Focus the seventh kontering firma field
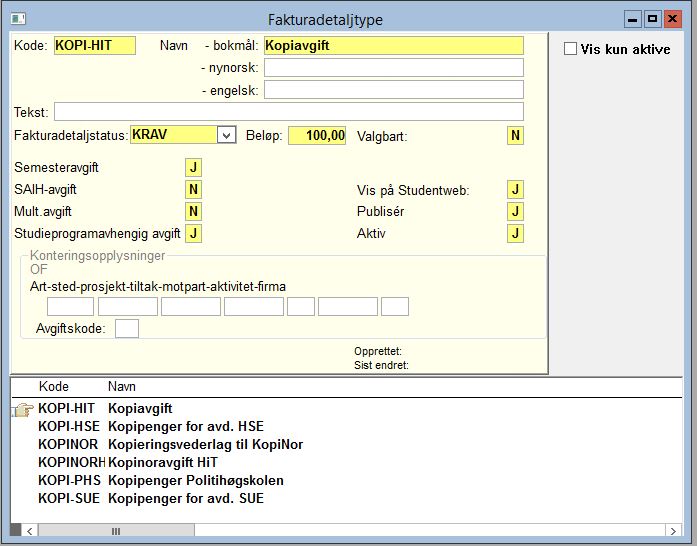The image size is (697, 546). (x=395, y=307)
